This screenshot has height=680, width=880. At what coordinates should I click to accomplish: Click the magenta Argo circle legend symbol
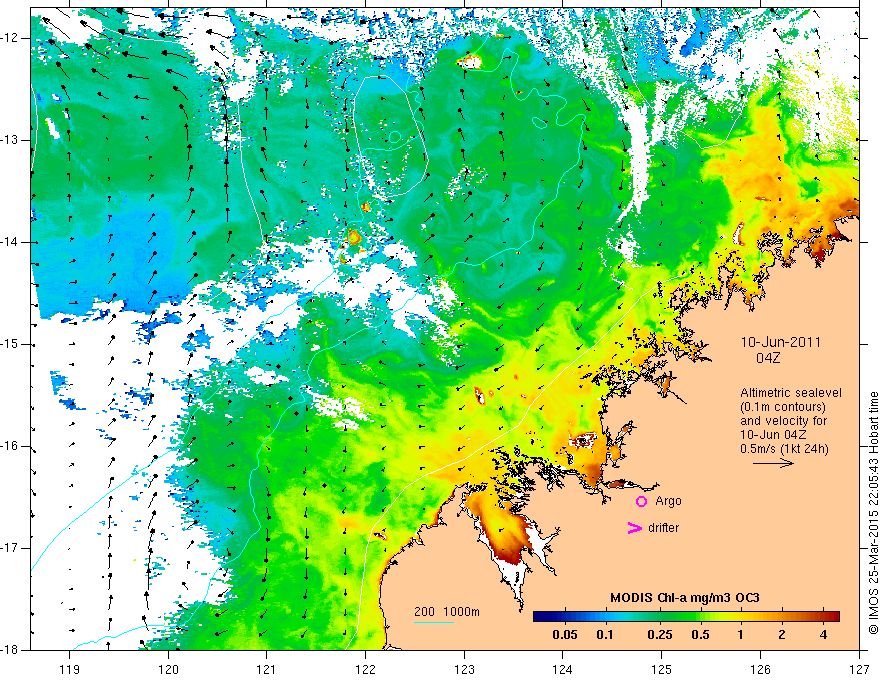pyautogui.click(x=641, y=501)
